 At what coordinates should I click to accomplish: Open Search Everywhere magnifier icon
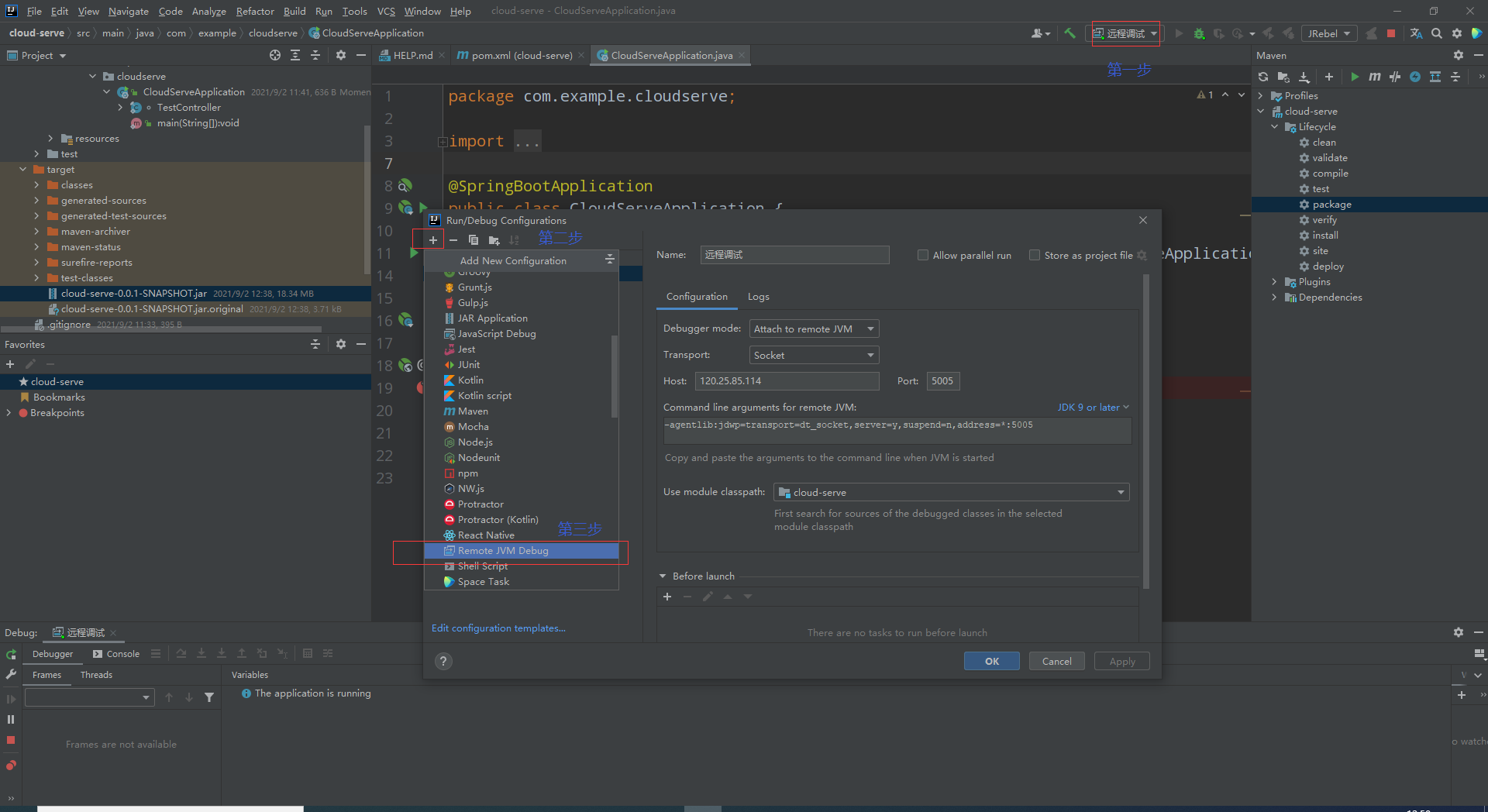(x=1437, y=33)
